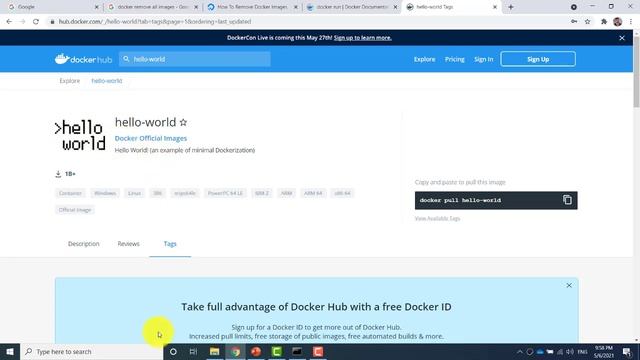Click the Container tag chip

[x=70, y=193]
